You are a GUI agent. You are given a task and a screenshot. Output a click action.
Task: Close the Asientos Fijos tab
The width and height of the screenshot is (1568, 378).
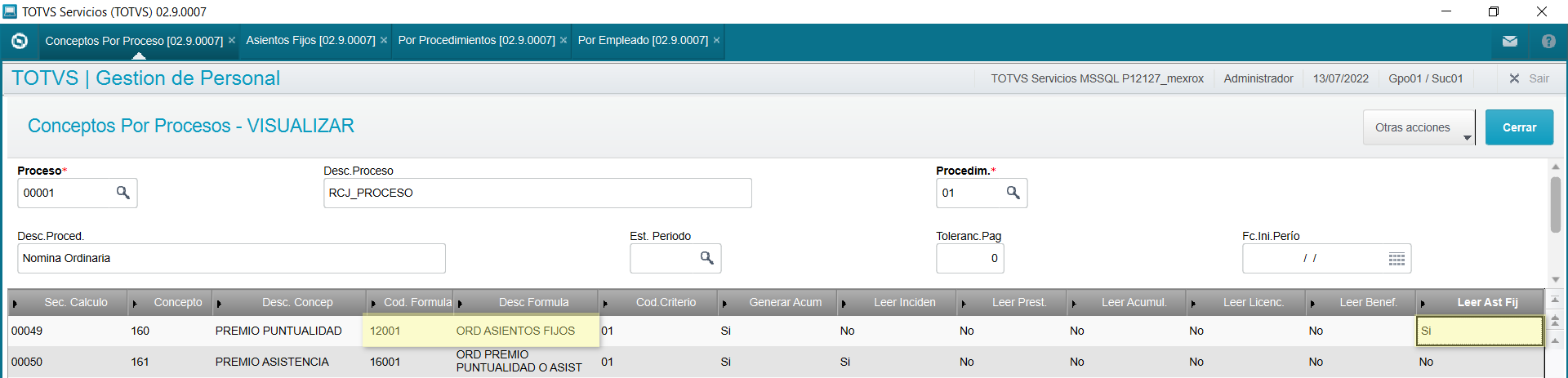[x=384, y=40]
